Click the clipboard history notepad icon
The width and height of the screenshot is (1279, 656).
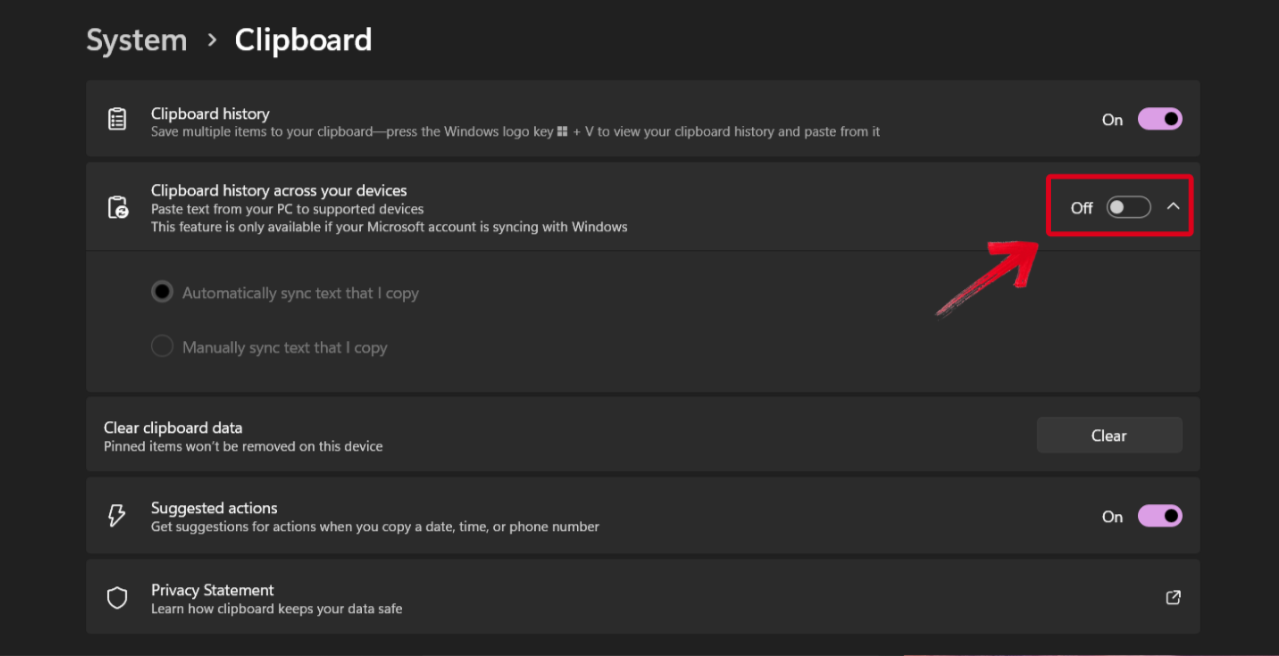(x=117, y=118)
